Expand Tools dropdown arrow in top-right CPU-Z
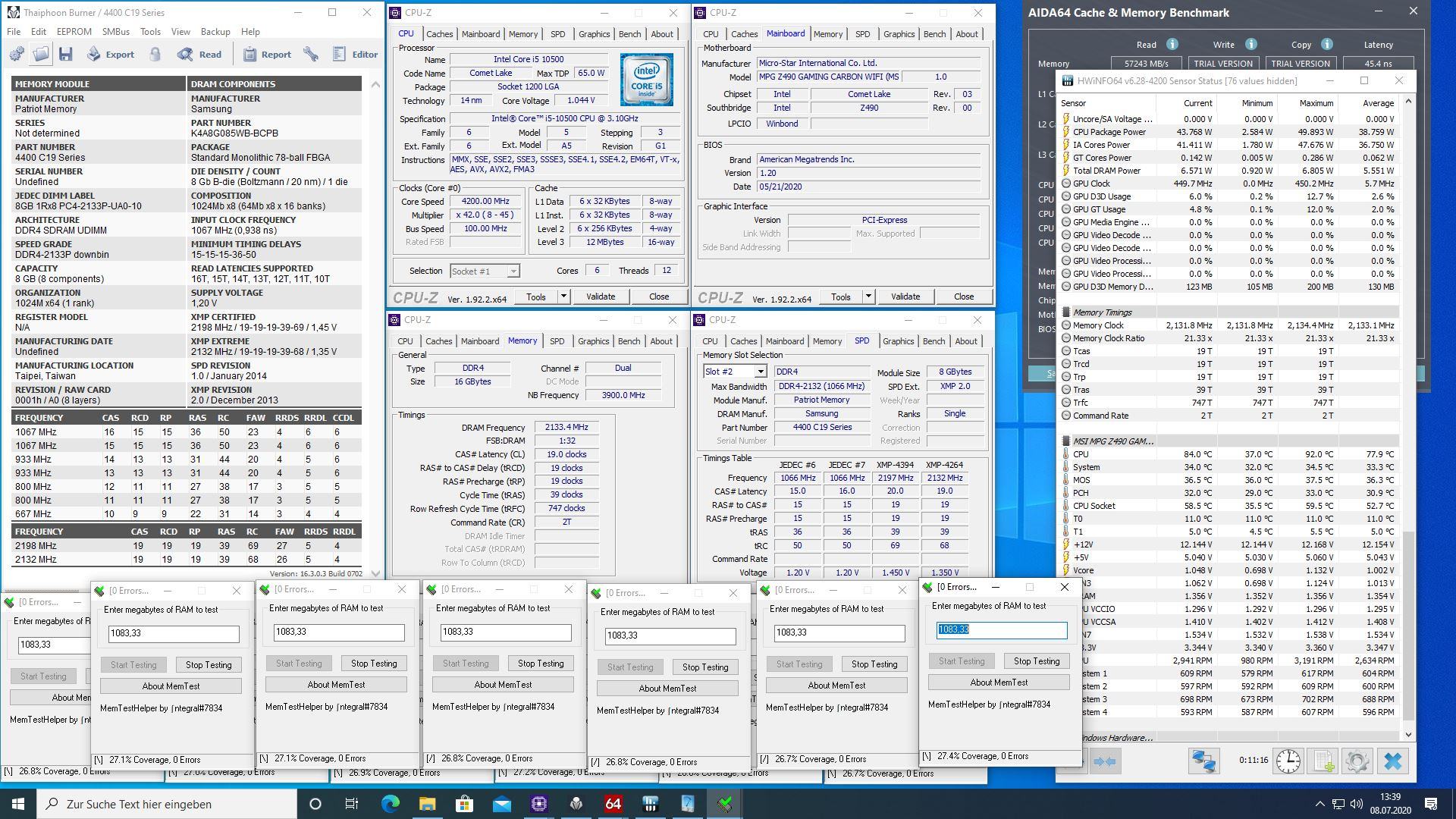Screen dimensions: 1456x819 (868, 297)
